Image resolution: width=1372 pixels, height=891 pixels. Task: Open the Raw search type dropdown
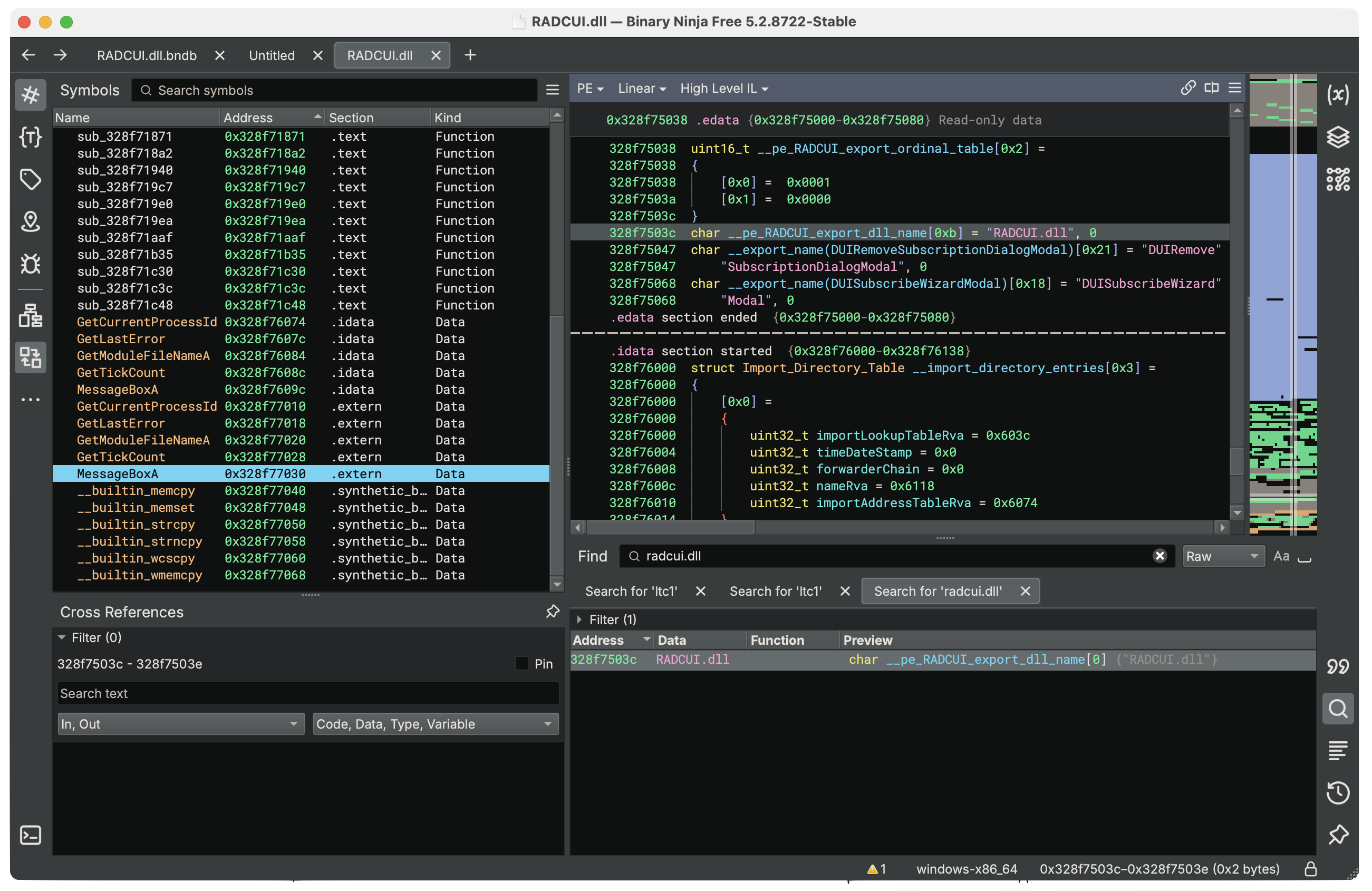pyautogui.click(x=1222, y=556)
